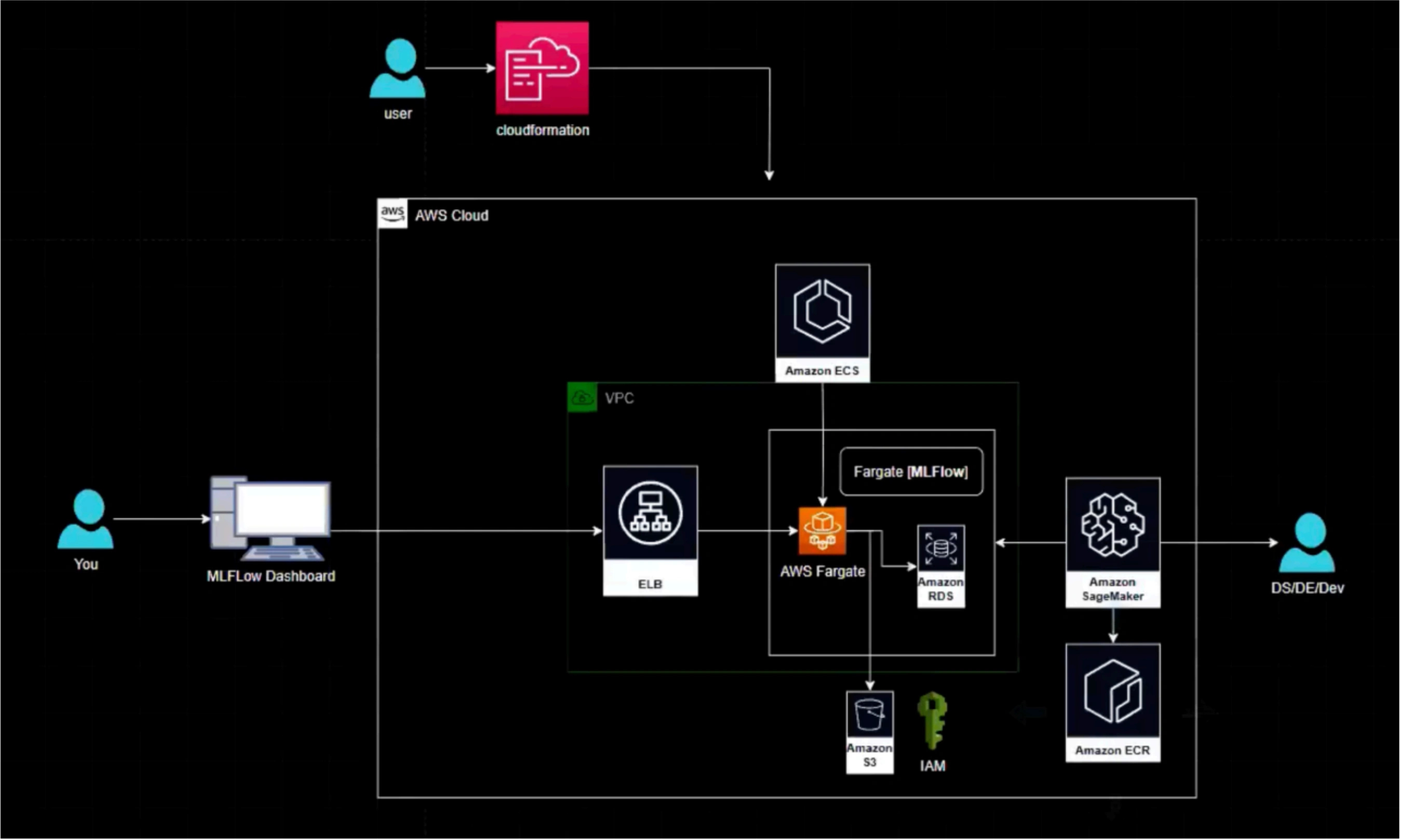
Task: Select the green IAM key icon
Action: (x=932, y=721)
